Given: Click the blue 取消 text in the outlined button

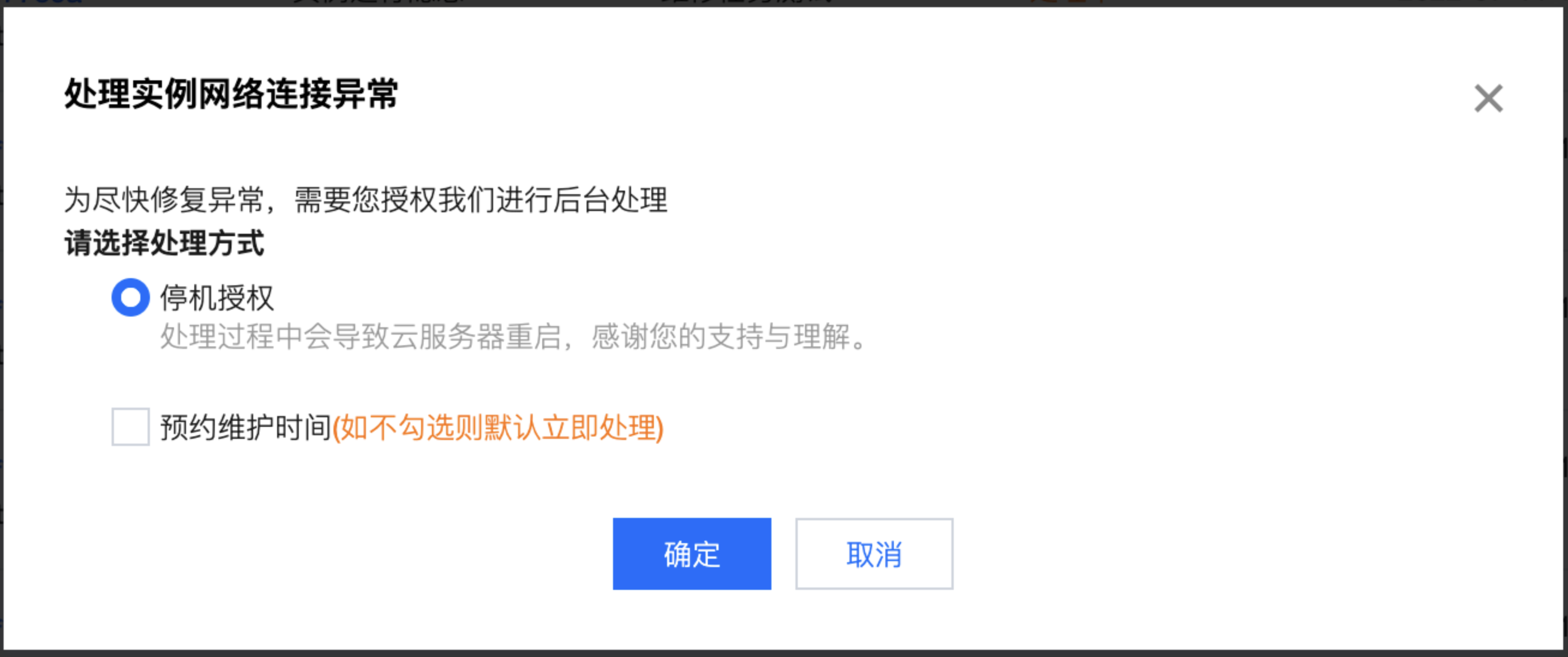Looking at the screenshot, I should pyautogui.click(x=874, y=554).
